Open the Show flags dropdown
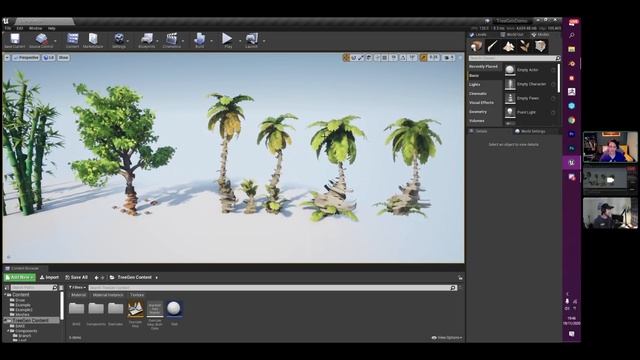Viewport: 640px width, 360px height. pyautogui.click(x=63, y=58)
